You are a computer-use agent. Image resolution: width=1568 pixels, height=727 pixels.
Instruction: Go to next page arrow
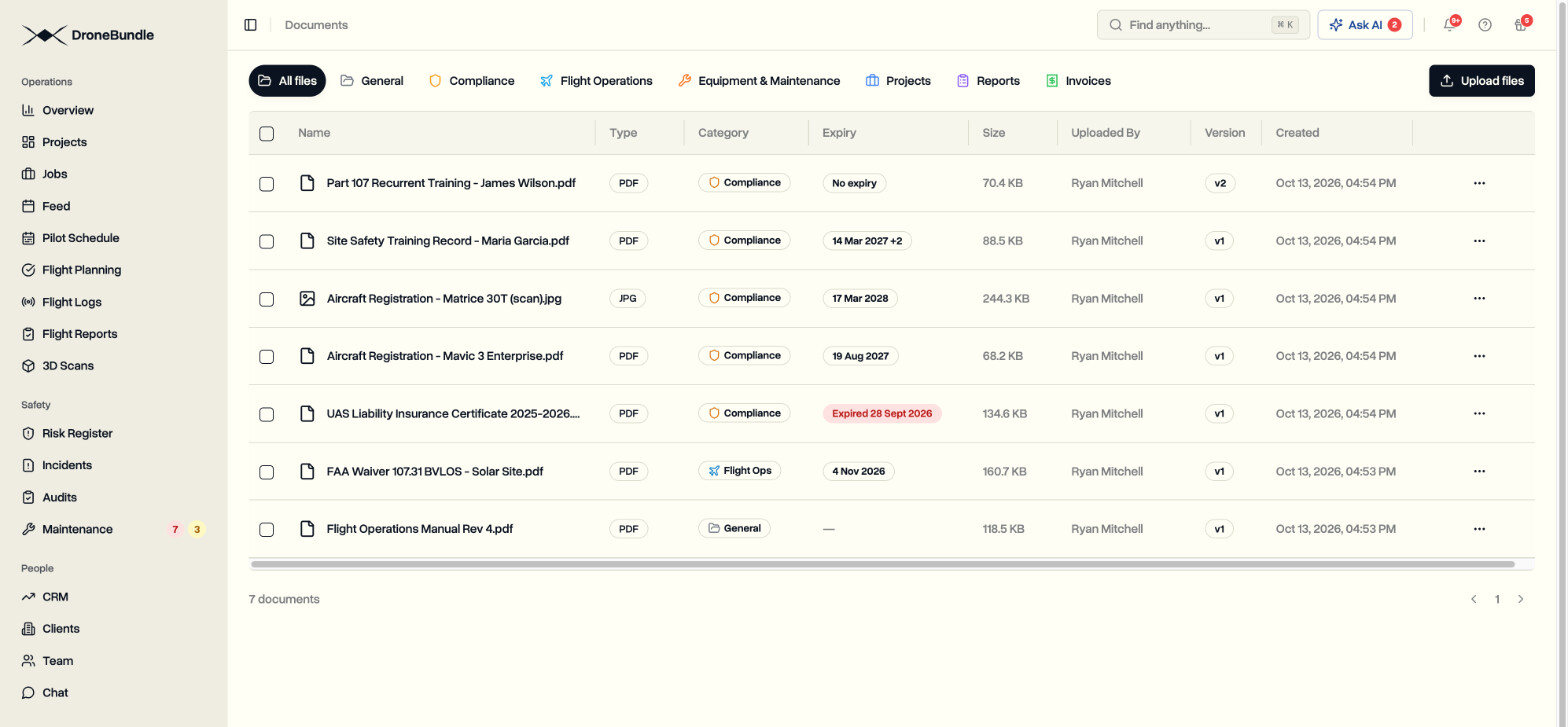coord(1521,599)
